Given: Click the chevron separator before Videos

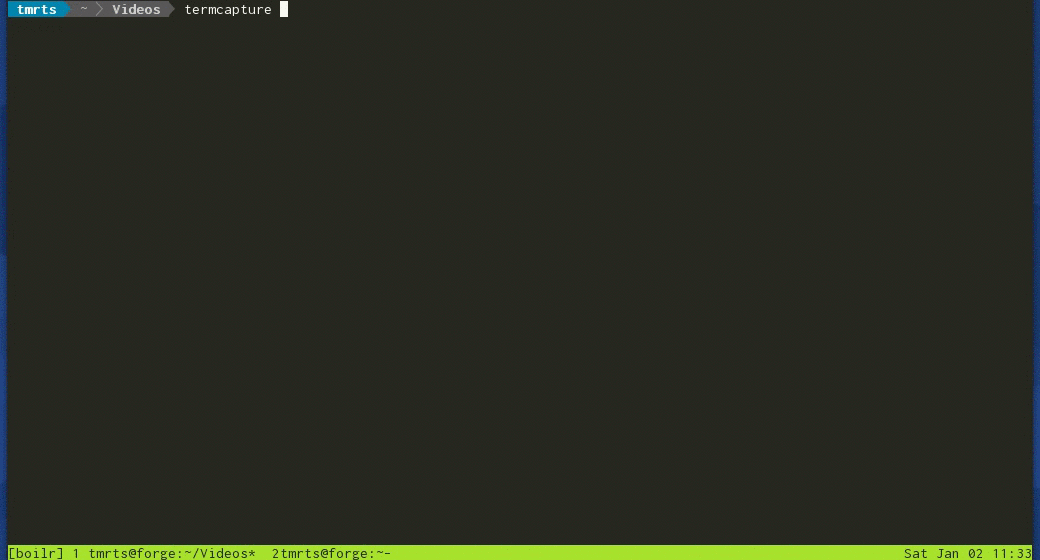Looking at the screenshot, I should (x=99, y=9).
